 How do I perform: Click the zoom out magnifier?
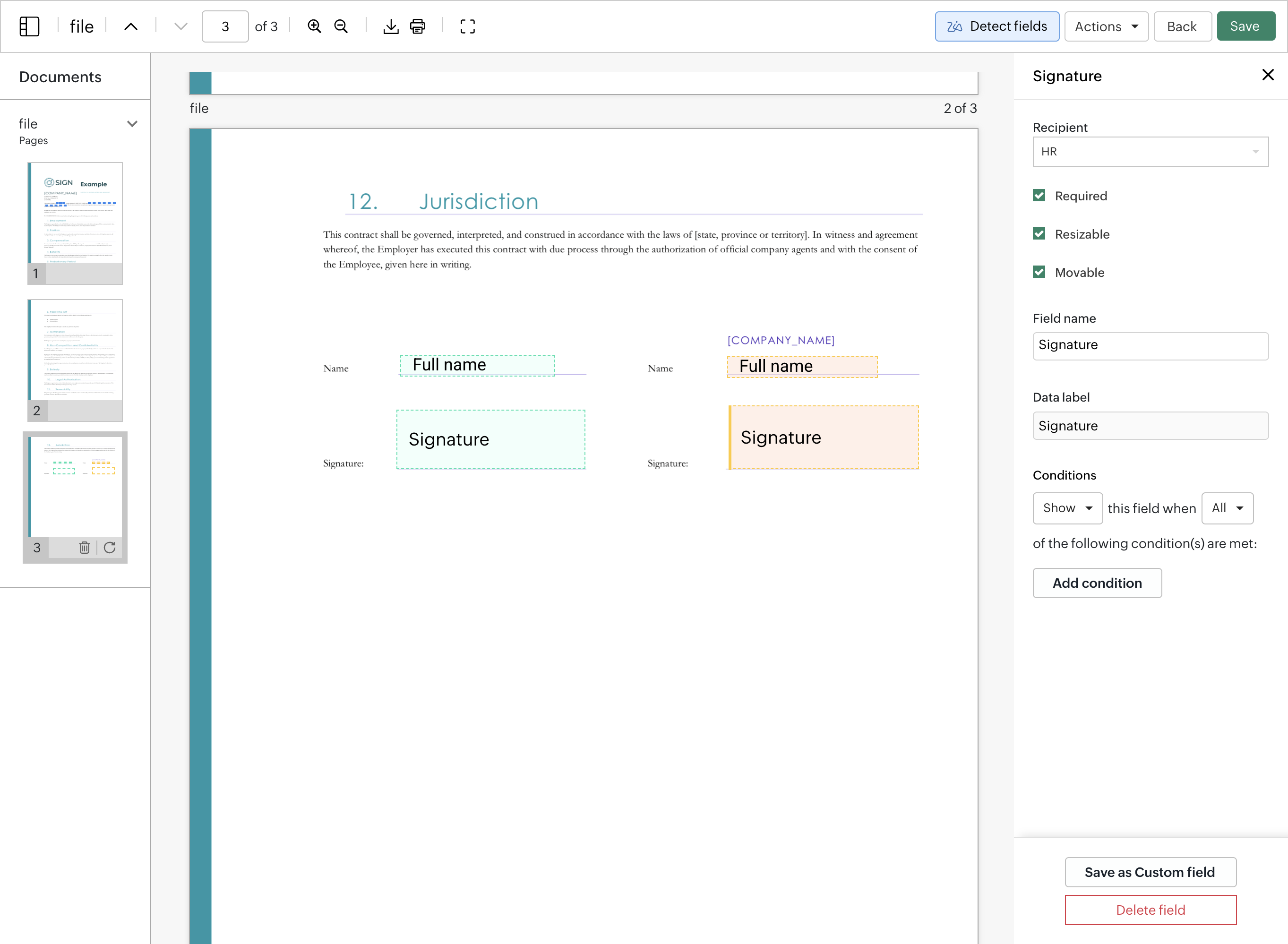341,26
